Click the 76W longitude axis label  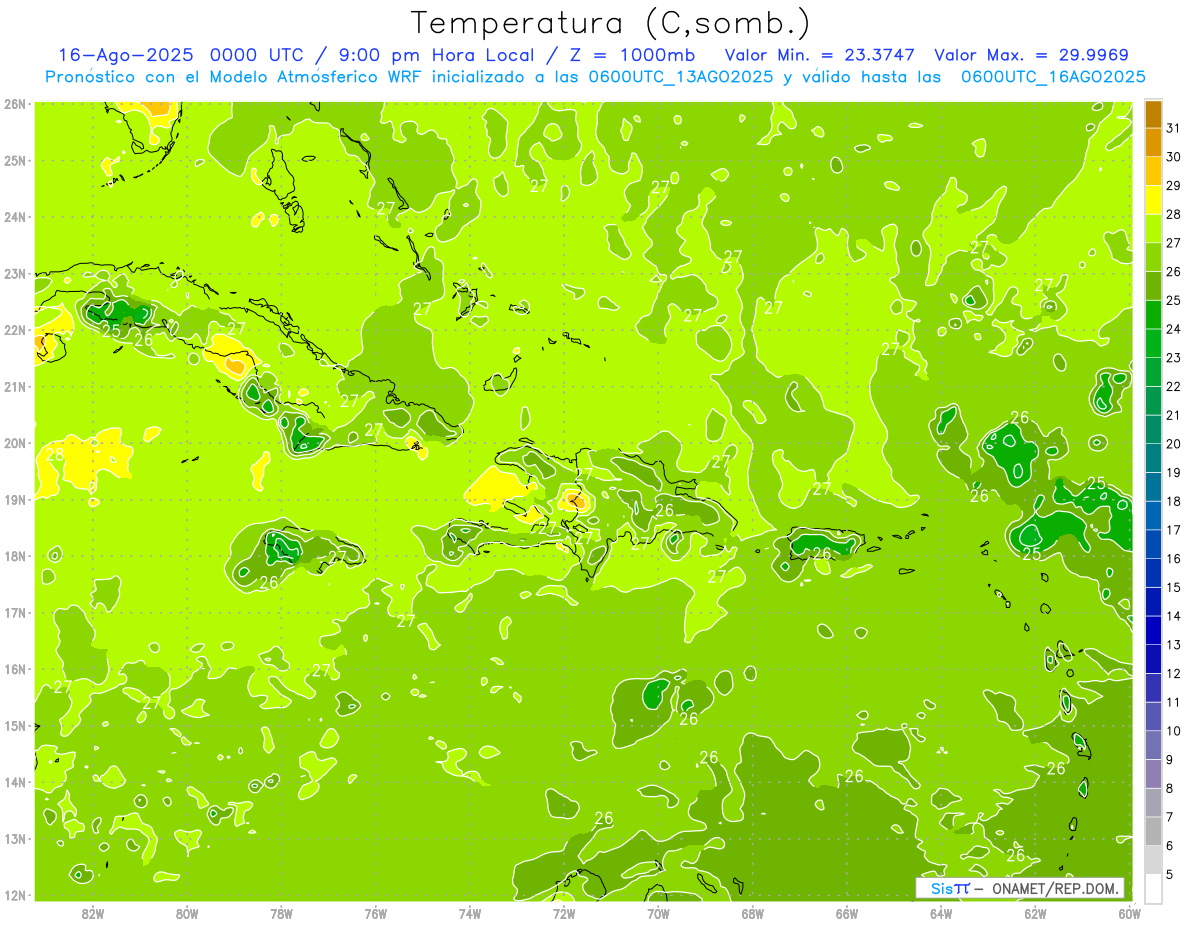pyautogui.click(x=375, y=913)
